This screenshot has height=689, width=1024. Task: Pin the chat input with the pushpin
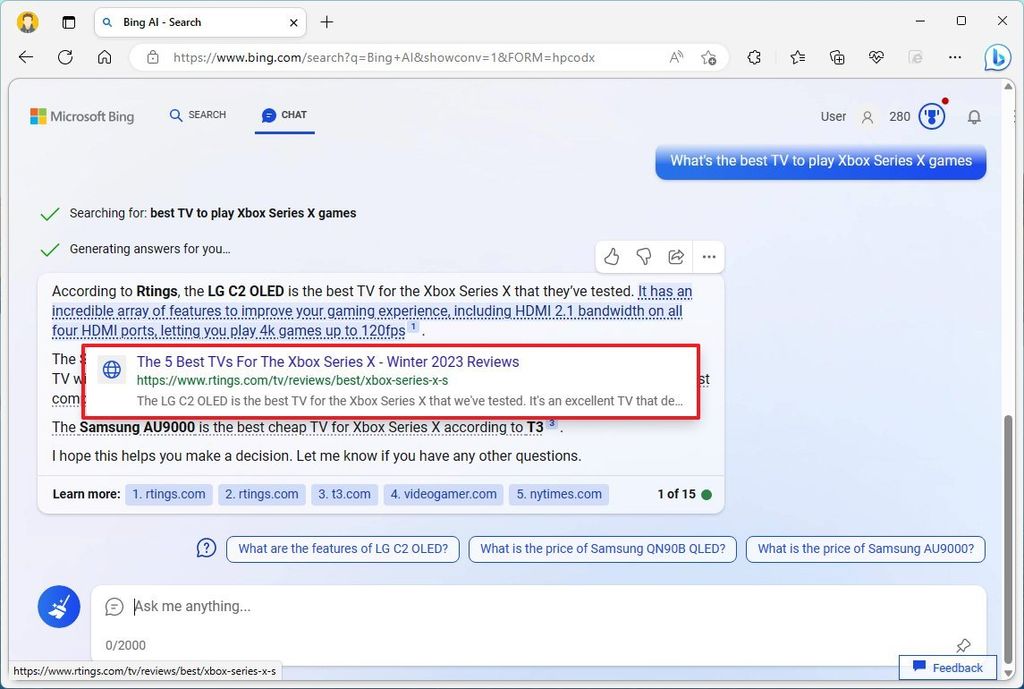[x=963, y=646]
